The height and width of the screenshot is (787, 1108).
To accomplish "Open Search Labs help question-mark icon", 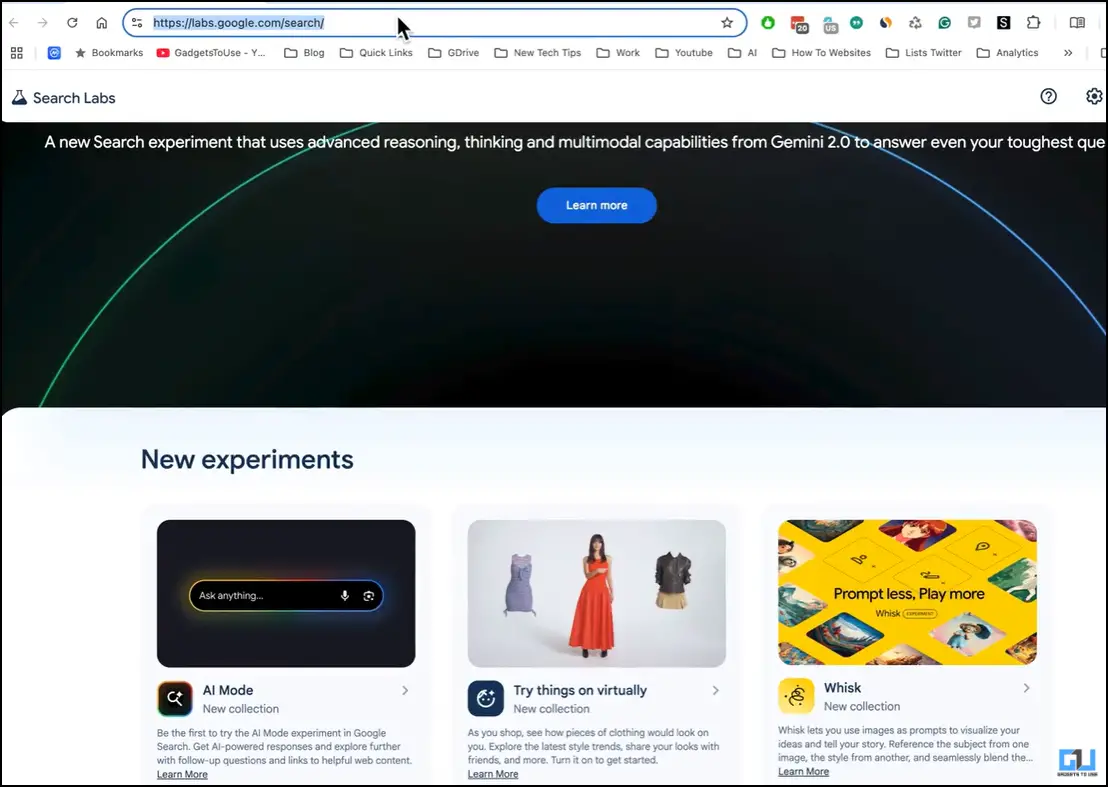I will click(x=1049, y=96).
